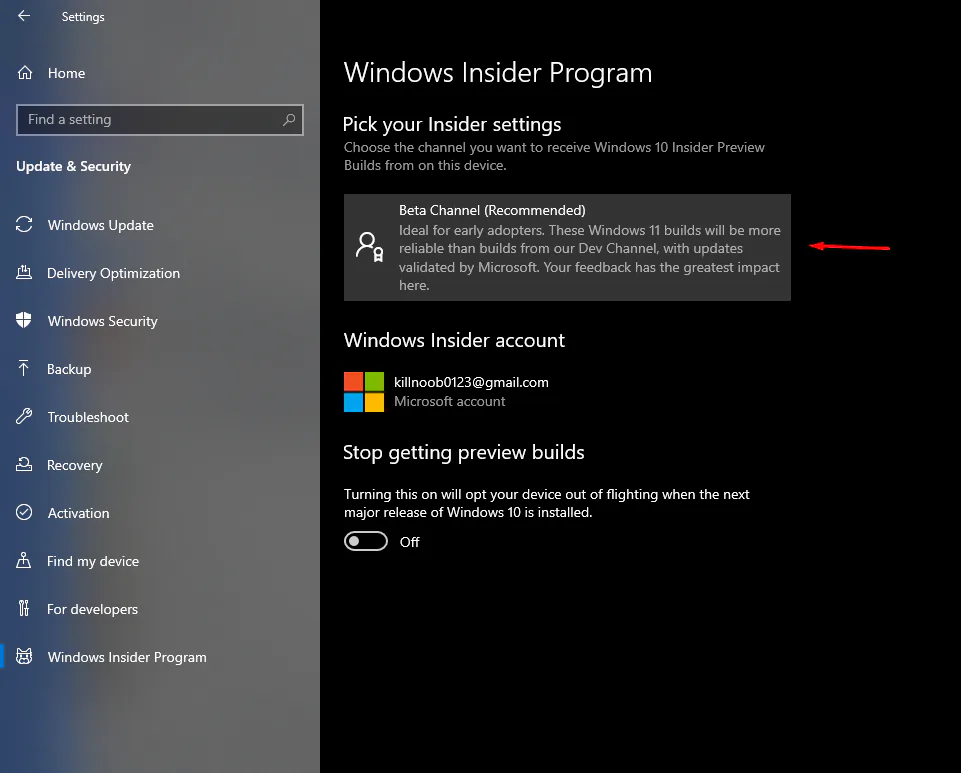
Task: Click the Recovery icon
Action: click(x=24, y=464)
